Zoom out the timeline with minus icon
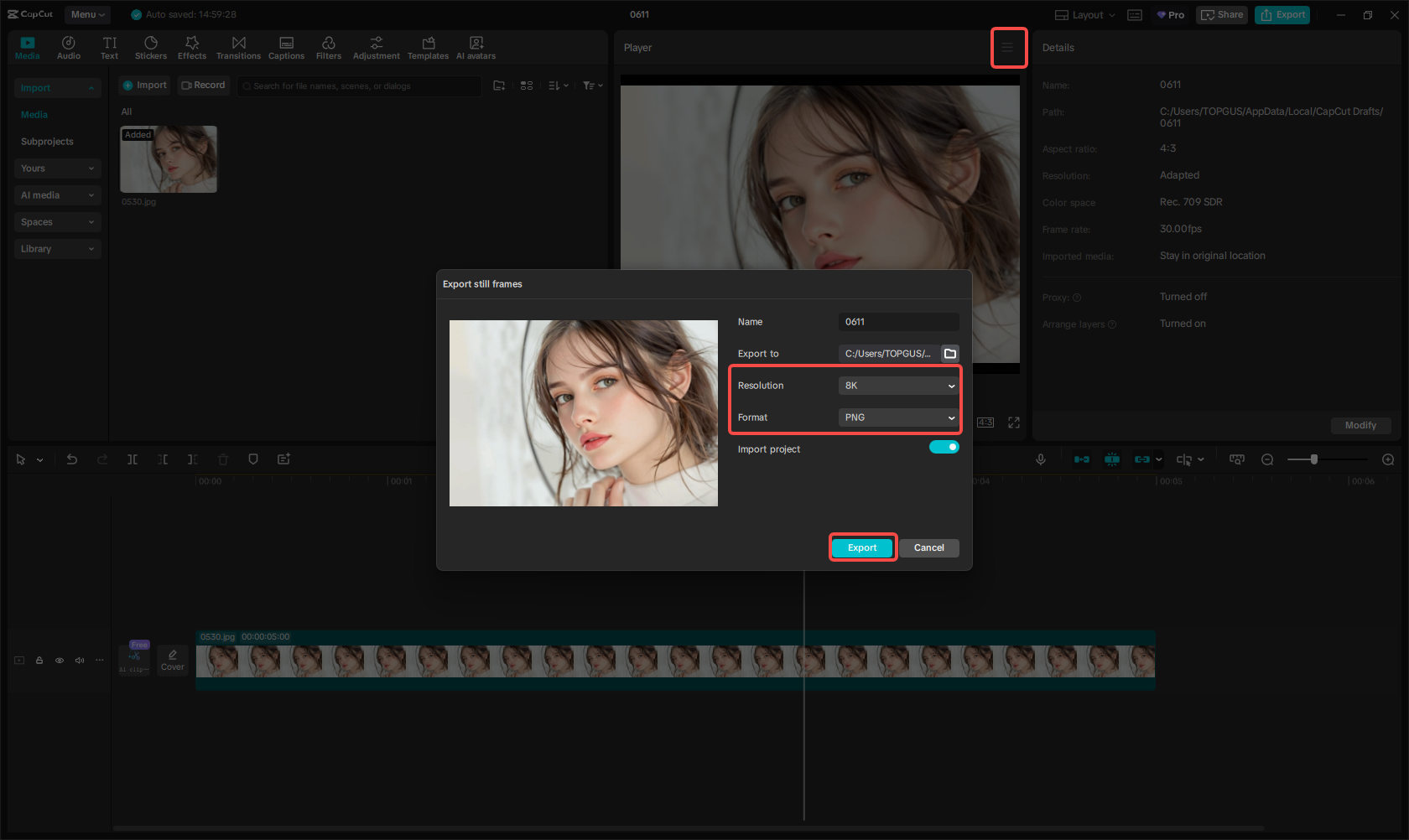The height and width of the screenshot is (840, 1409). point(1267,459)
